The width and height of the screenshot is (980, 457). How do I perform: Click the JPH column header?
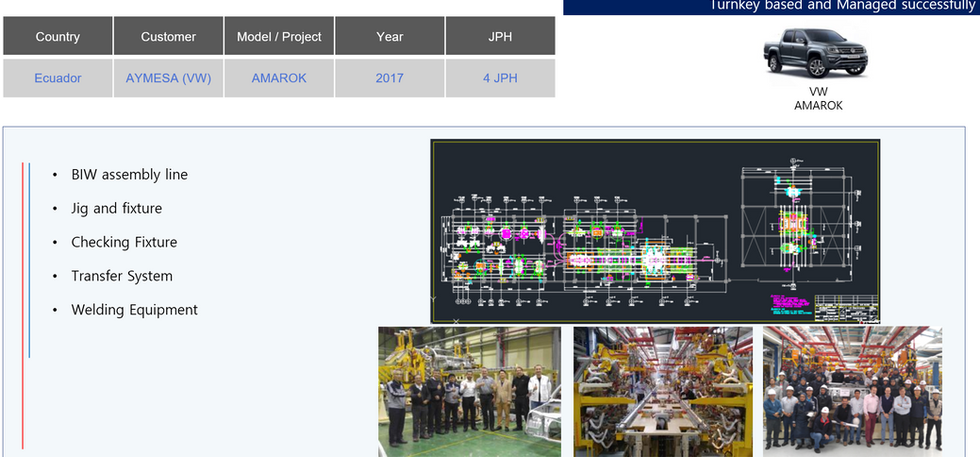point(500,36)
